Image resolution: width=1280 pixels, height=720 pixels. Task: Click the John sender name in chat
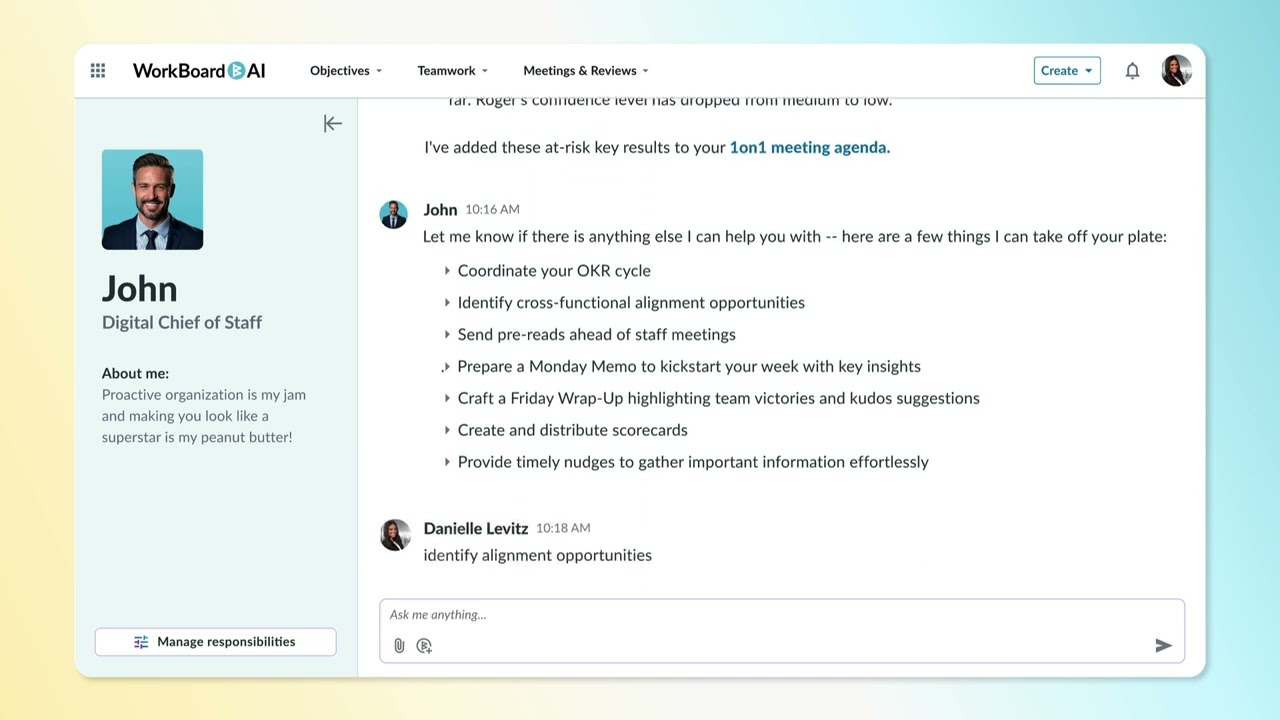440,210
